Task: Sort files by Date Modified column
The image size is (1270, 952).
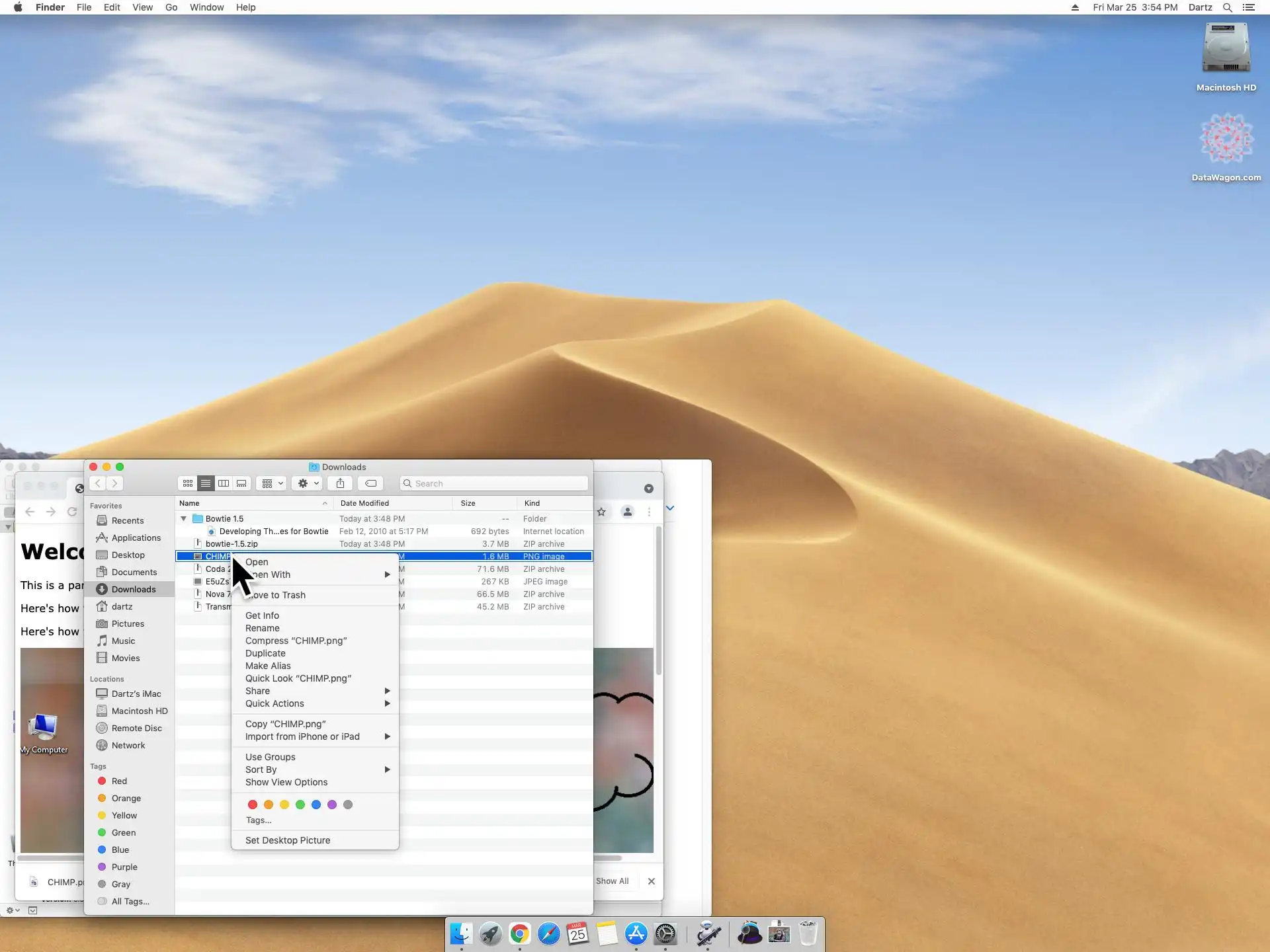Action: tap(365, 503)
